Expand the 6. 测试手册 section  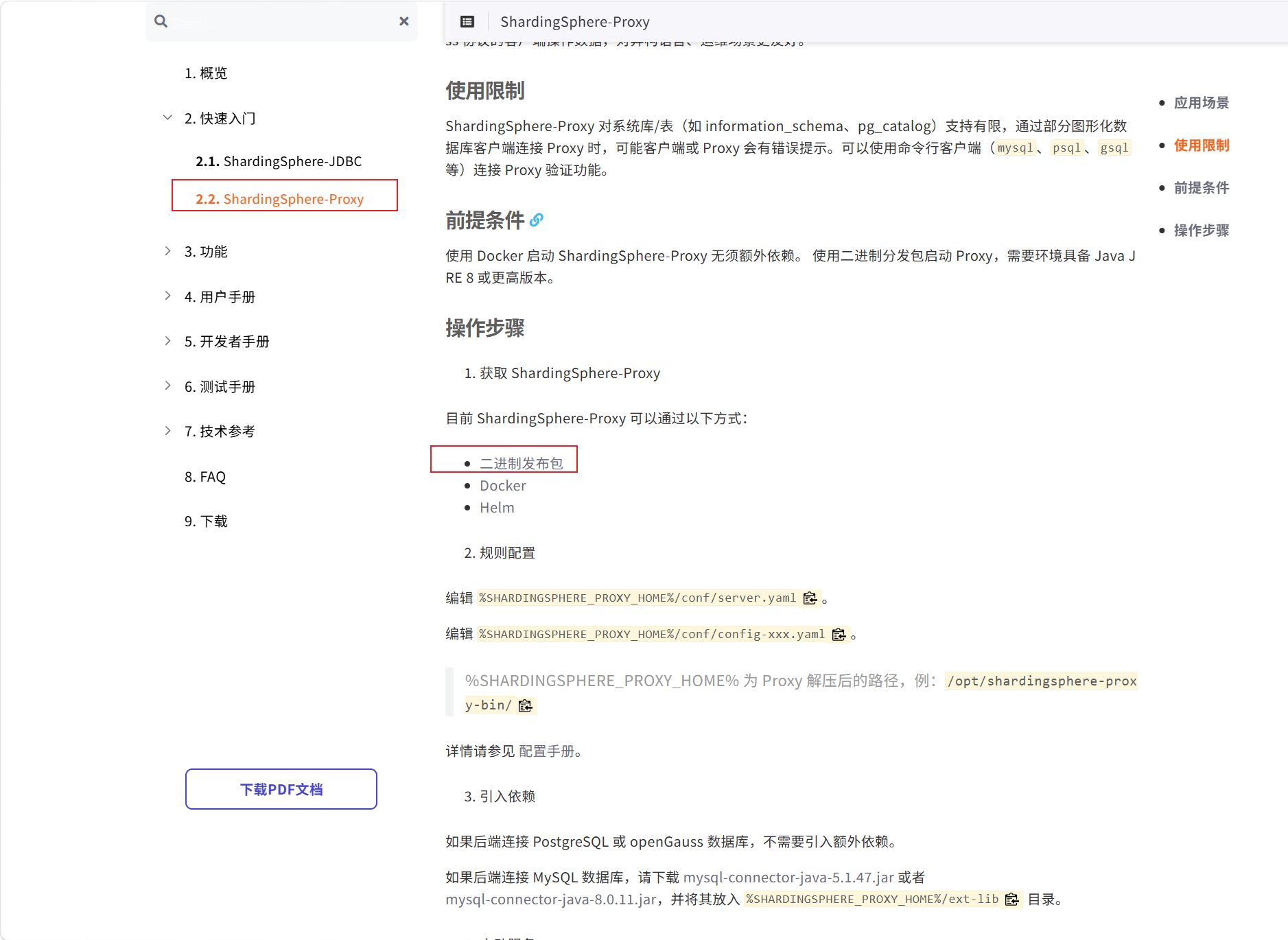[167, 386]
